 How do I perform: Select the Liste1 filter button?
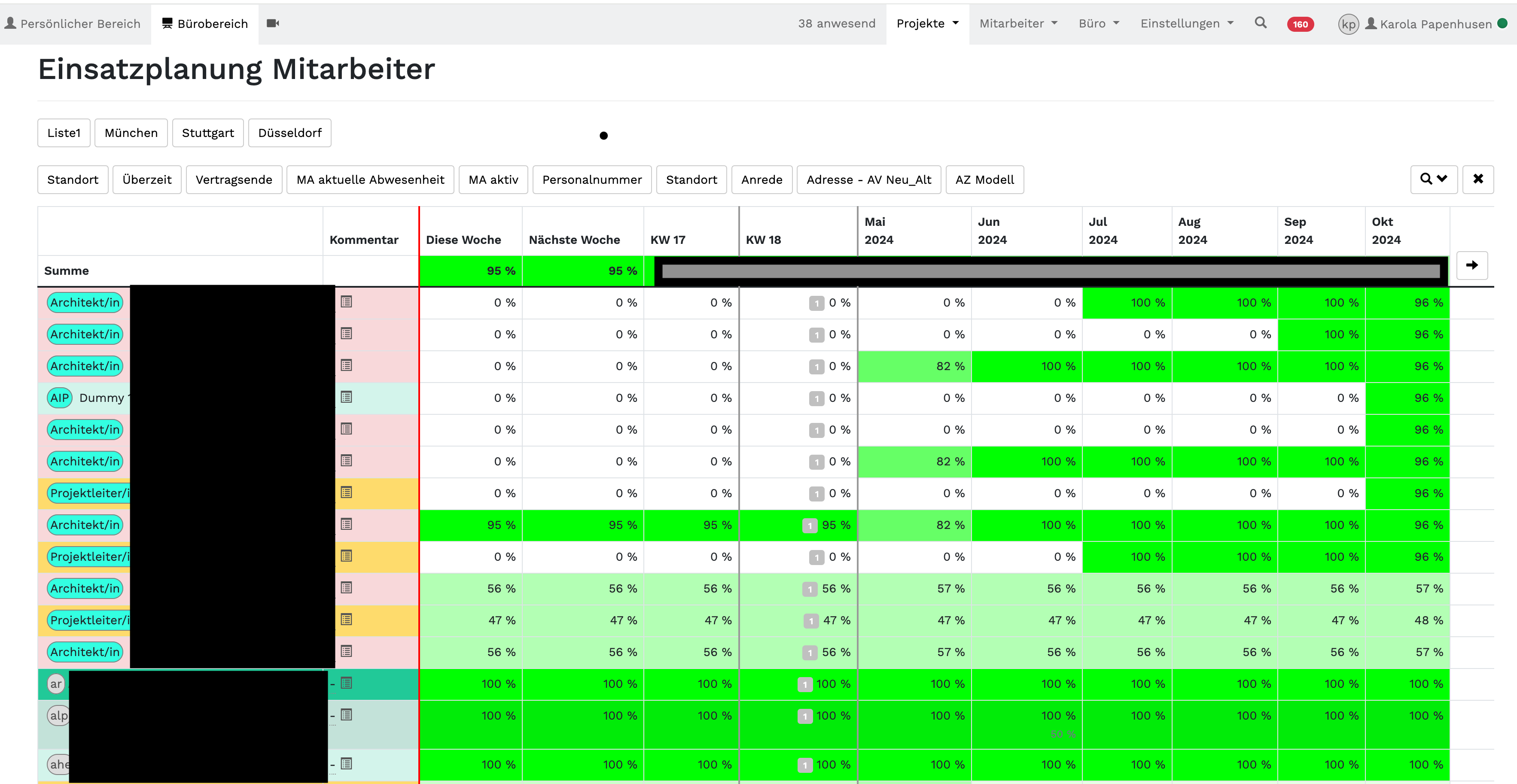click(64, 133)
